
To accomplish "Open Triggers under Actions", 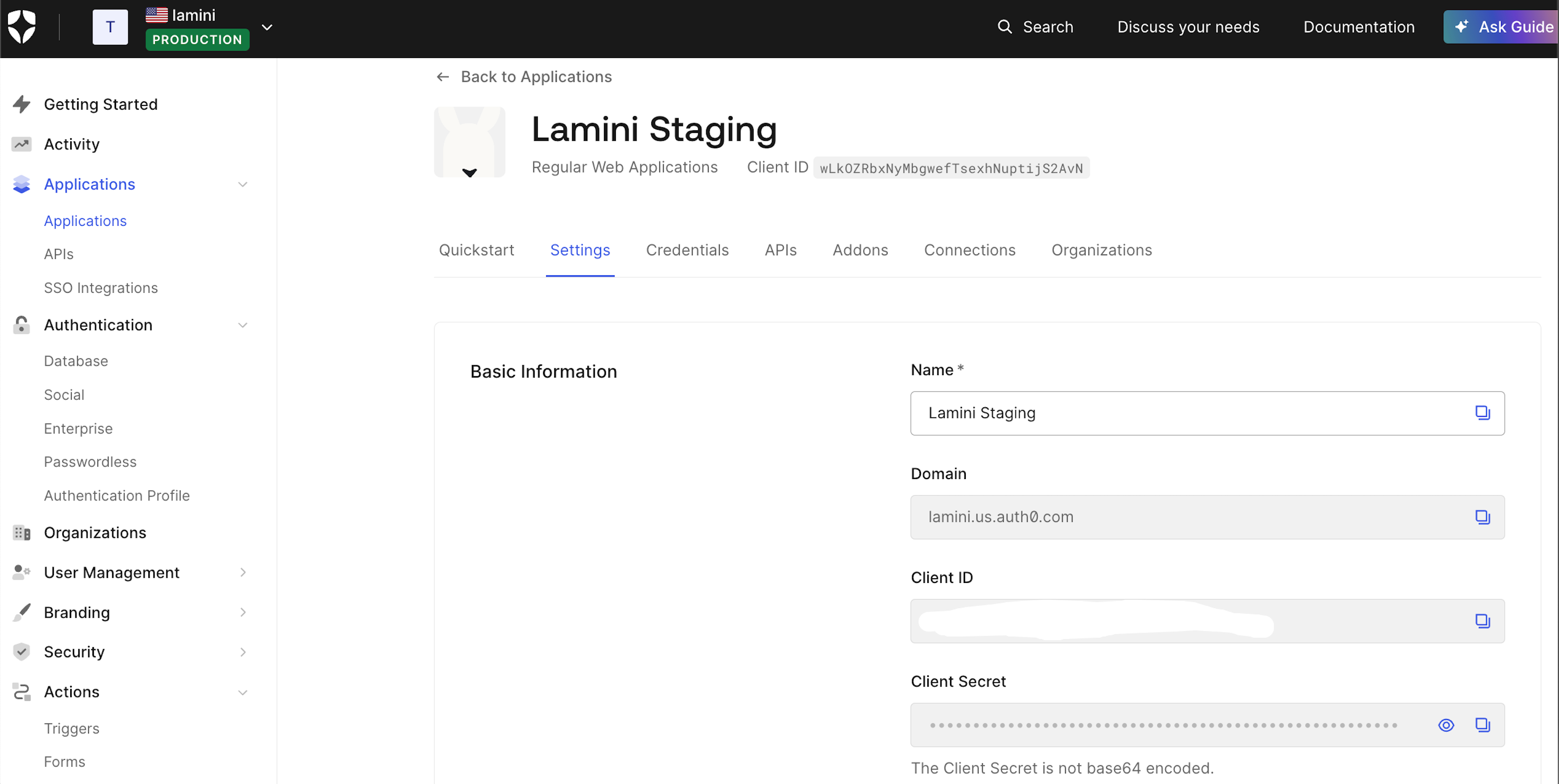I will (71, 729).
